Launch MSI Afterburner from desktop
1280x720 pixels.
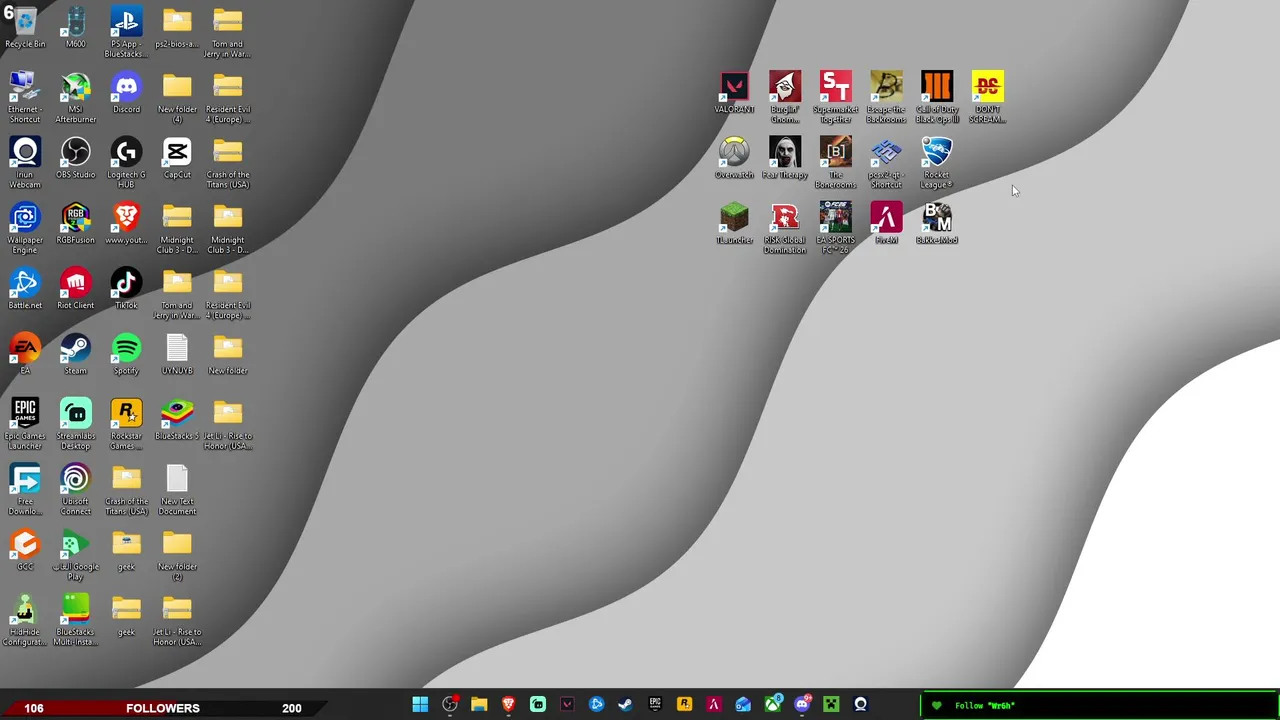point(76,97)
